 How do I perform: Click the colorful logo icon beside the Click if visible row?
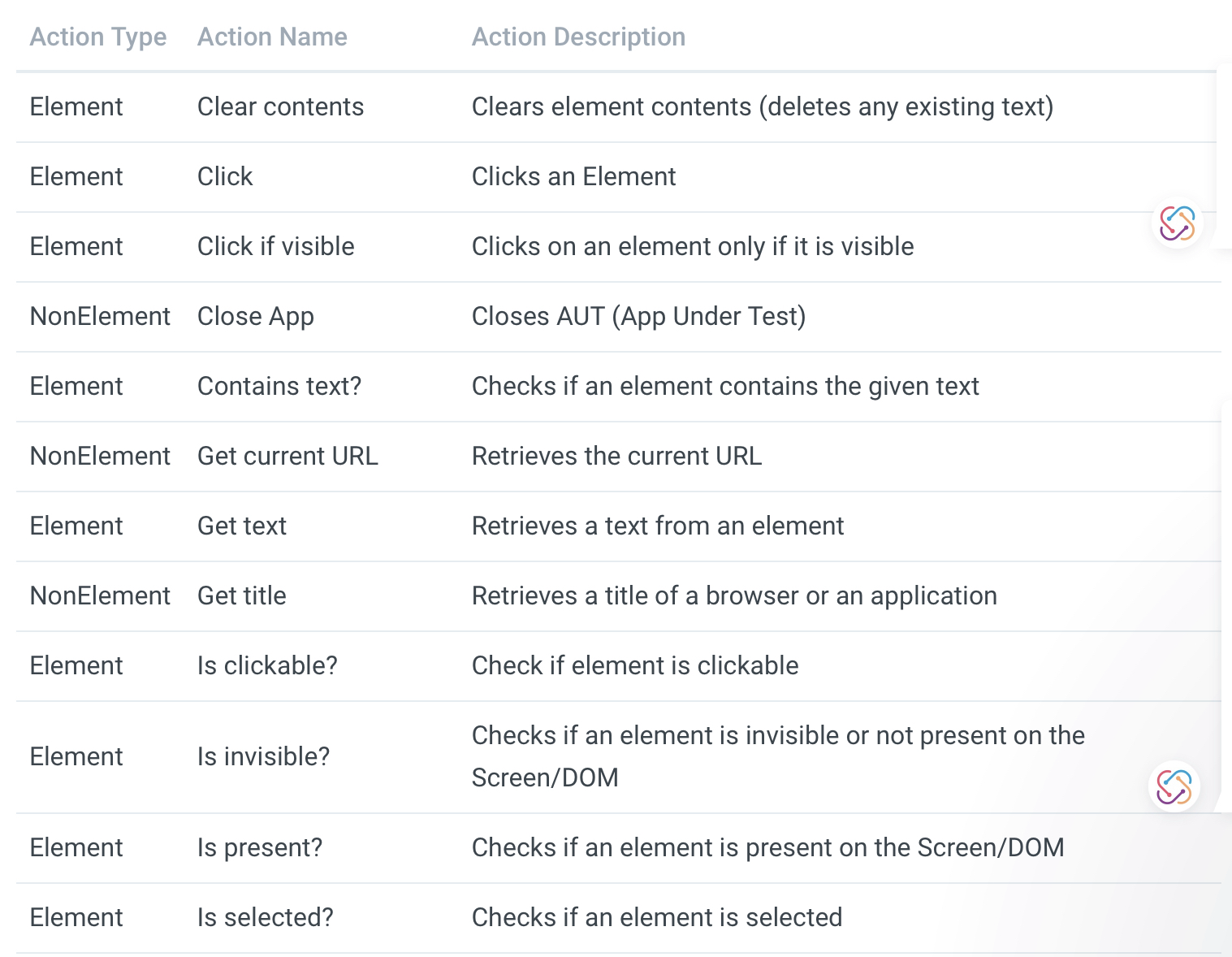[1177, 223]
